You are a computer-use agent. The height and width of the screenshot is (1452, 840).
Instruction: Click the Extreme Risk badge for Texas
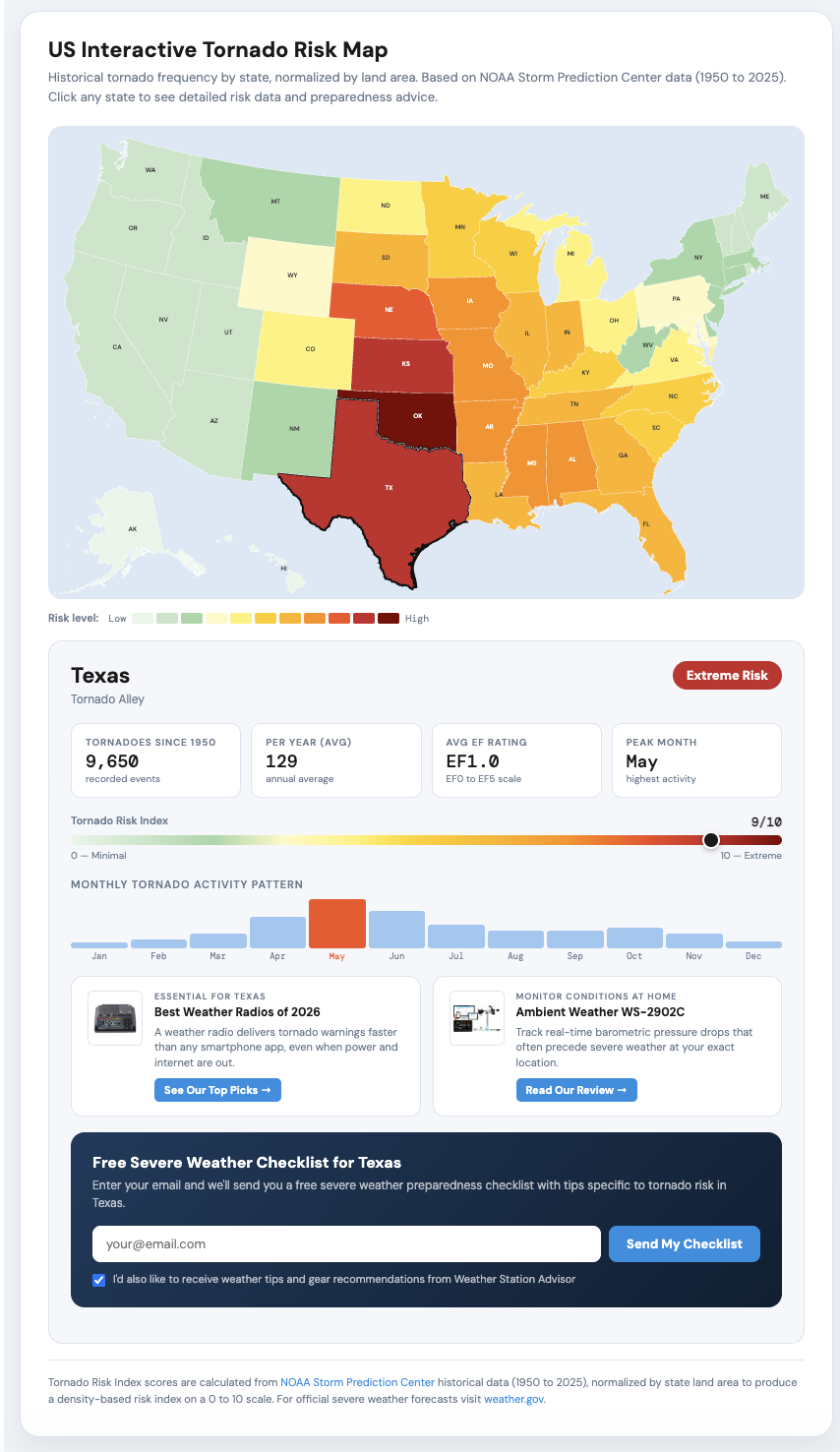coord(727,675)
